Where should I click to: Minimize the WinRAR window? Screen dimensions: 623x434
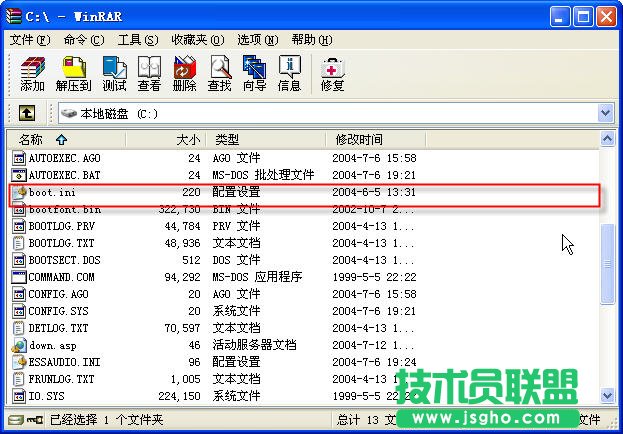point(559,17)
